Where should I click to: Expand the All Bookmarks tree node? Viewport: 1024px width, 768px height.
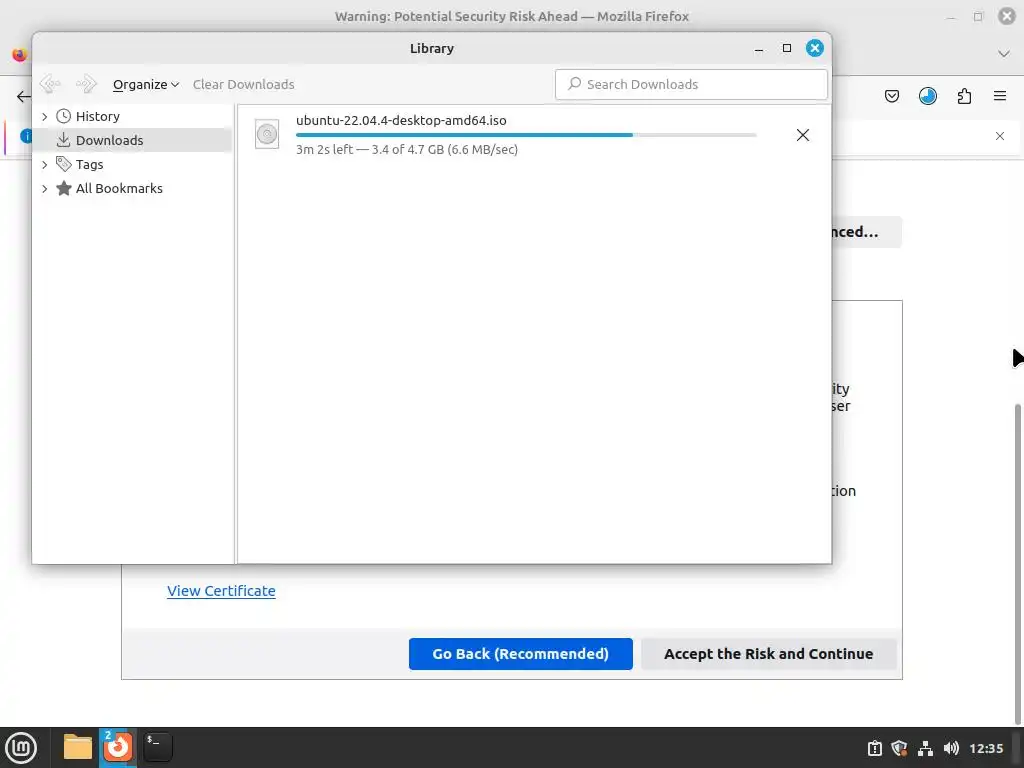pos(44,189)
